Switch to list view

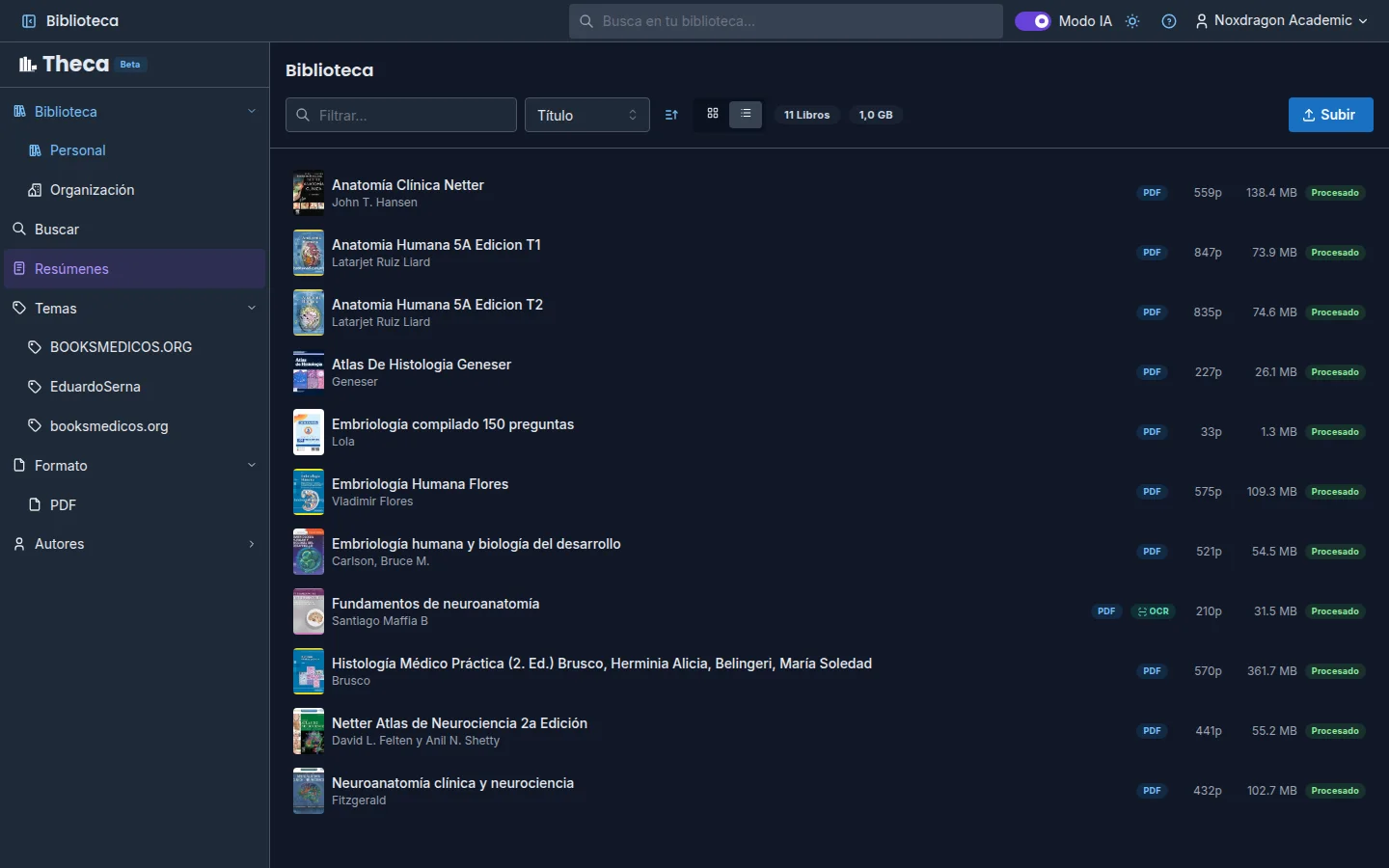pyautogui.click(x=746, y=114)
